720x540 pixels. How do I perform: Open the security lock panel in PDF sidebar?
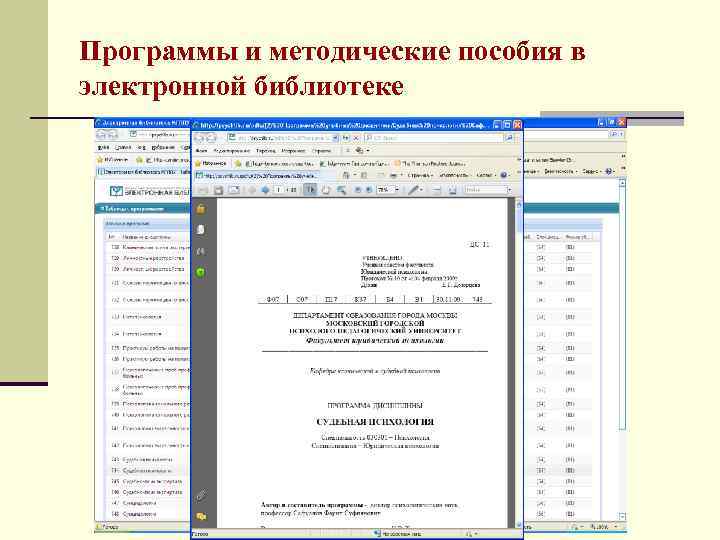click(201, 209)
